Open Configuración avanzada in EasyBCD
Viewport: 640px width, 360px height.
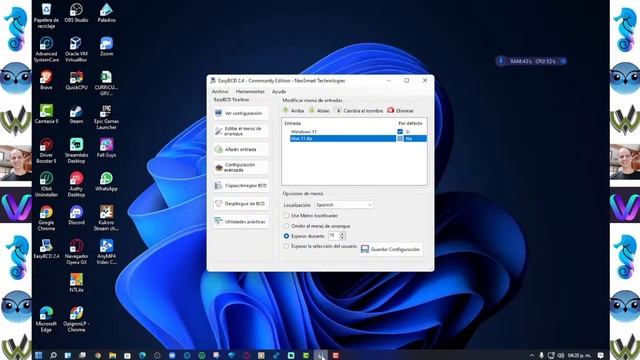pos(241,167)
